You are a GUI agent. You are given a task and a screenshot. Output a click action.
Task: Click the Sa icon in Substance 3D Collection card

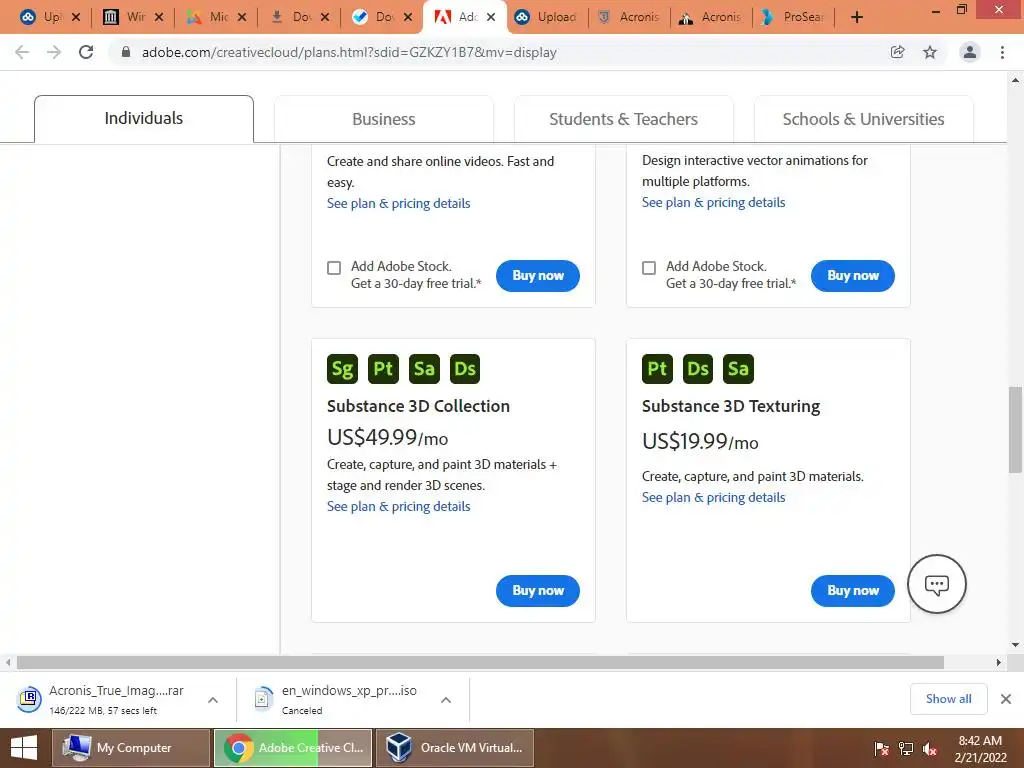424,368
